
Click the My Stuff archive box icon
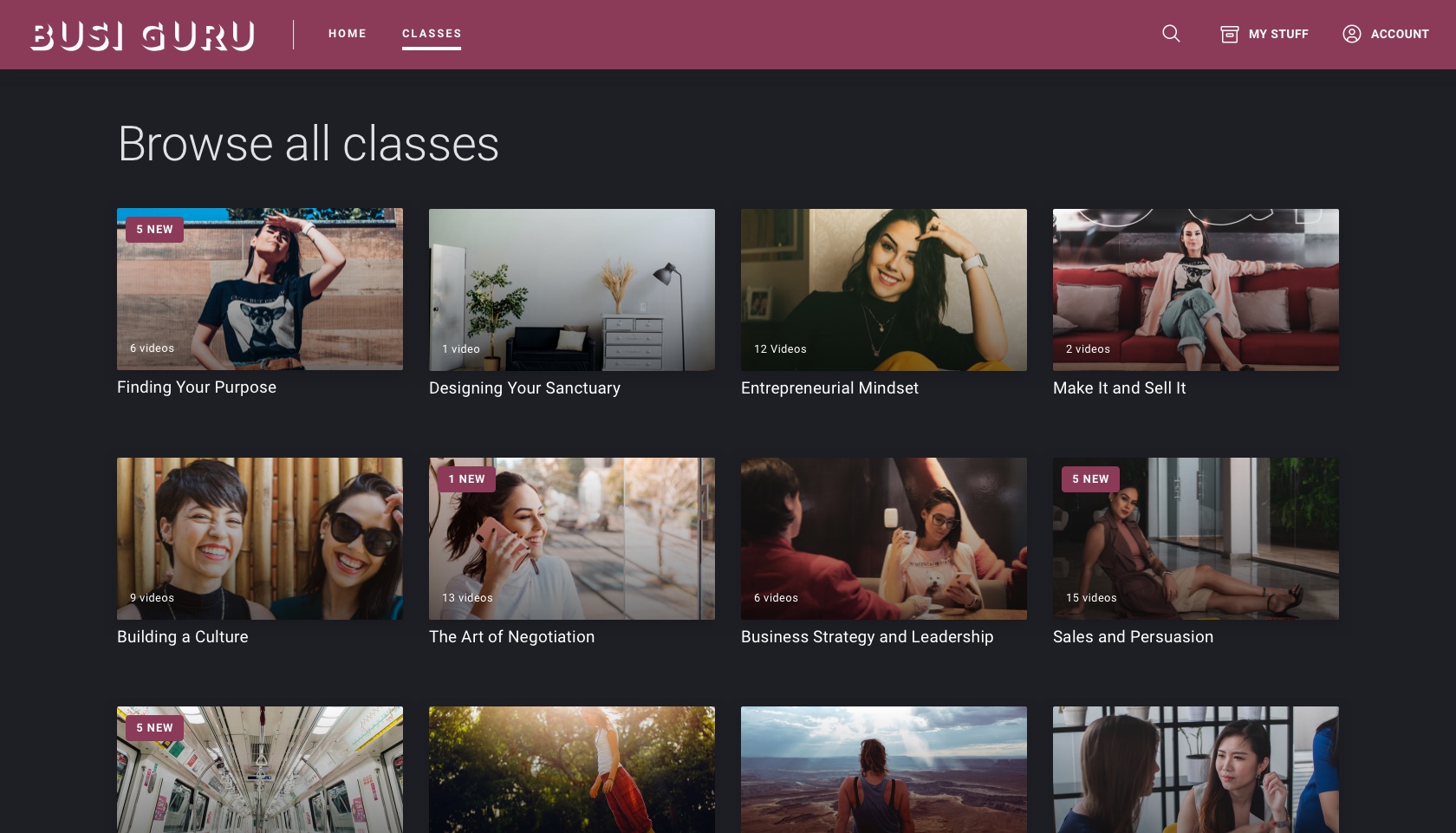point(1229,34)
